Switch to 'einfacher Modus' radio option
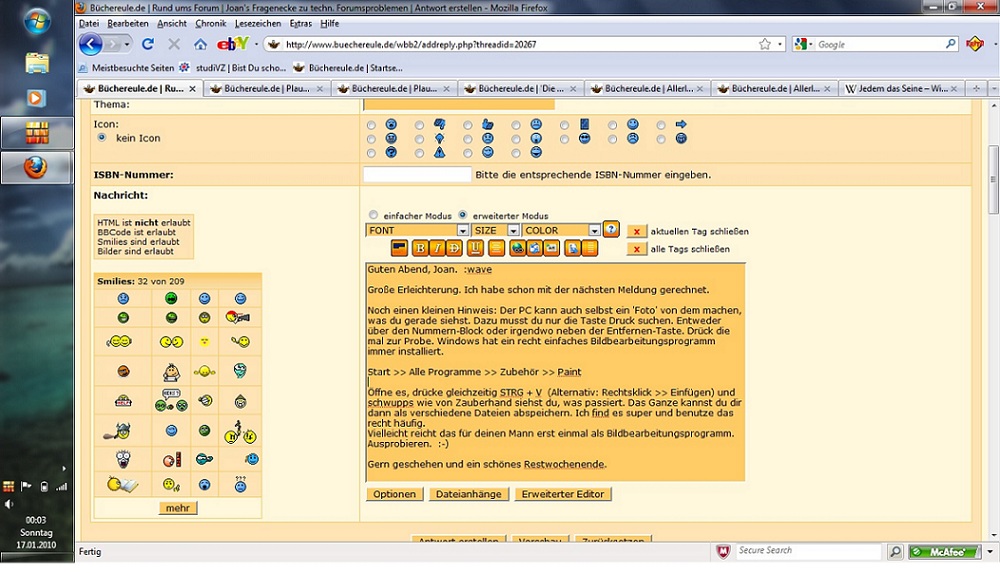This screenshot has width=1000, height=573. pos(373,215)
